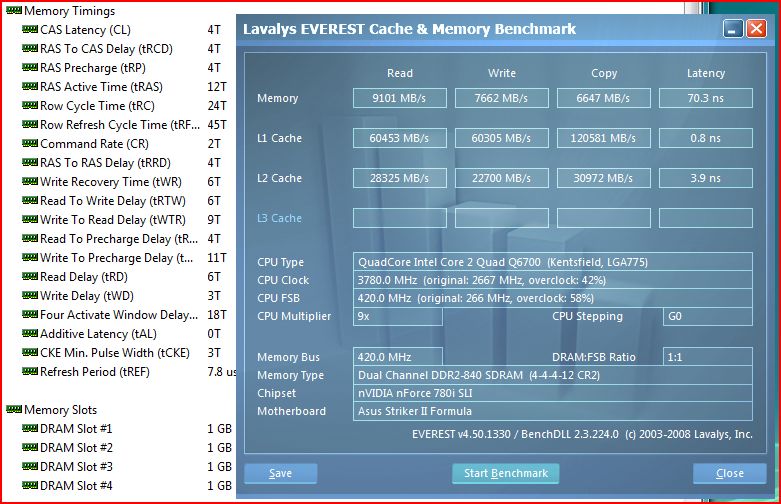The height and width of the screenshot is (504, 781).
Task: Click the Read To Write Delay icon
Action: tap(30, 200)
